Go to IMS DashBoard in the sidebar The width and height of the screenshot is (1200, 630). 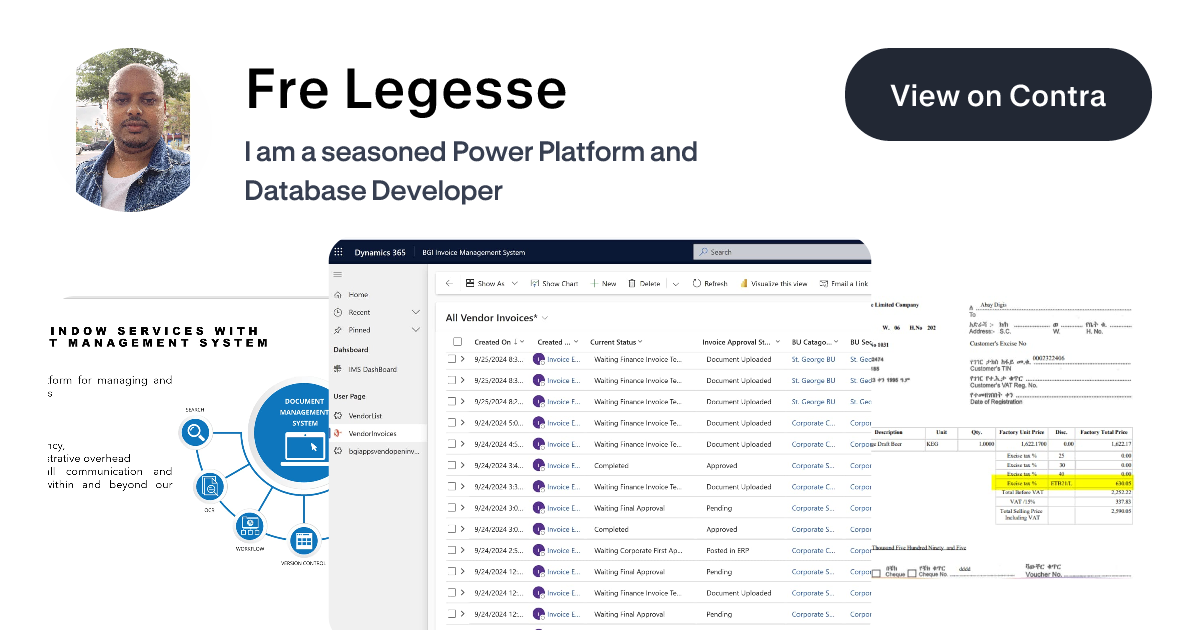[372, 370]
